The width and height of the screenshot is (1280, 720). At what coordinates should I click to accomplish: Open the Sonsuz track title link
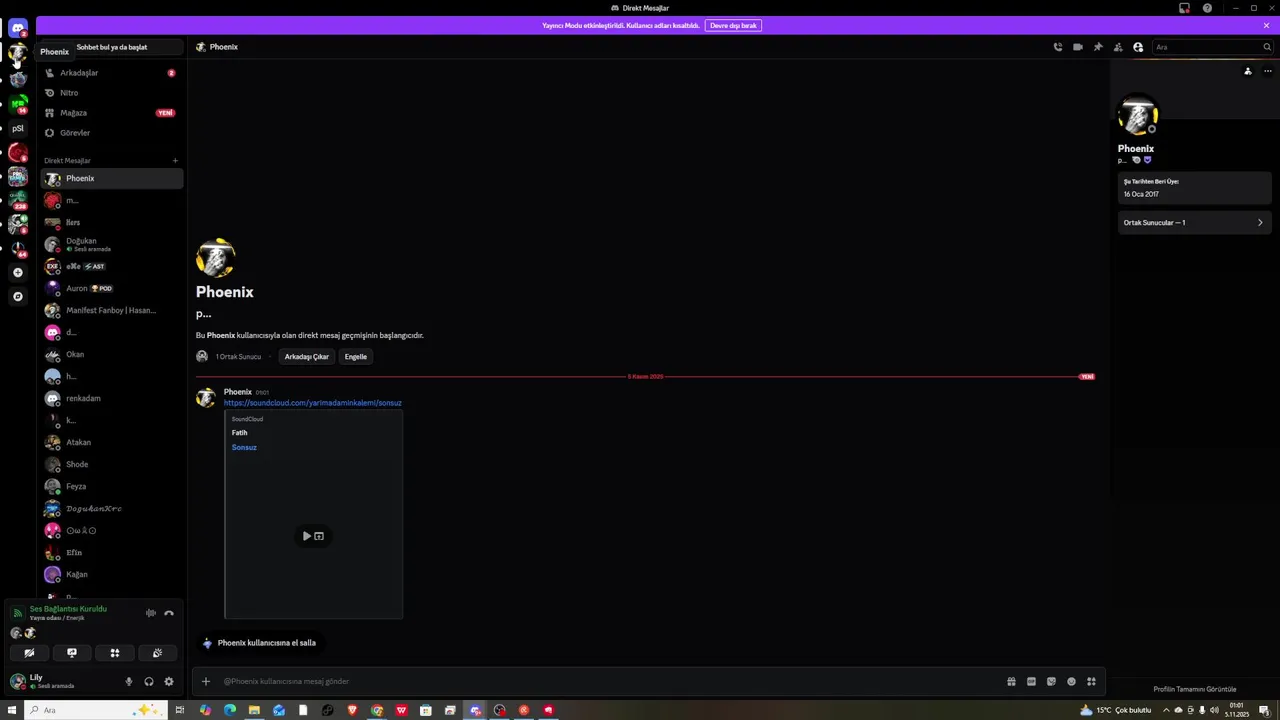244,447
